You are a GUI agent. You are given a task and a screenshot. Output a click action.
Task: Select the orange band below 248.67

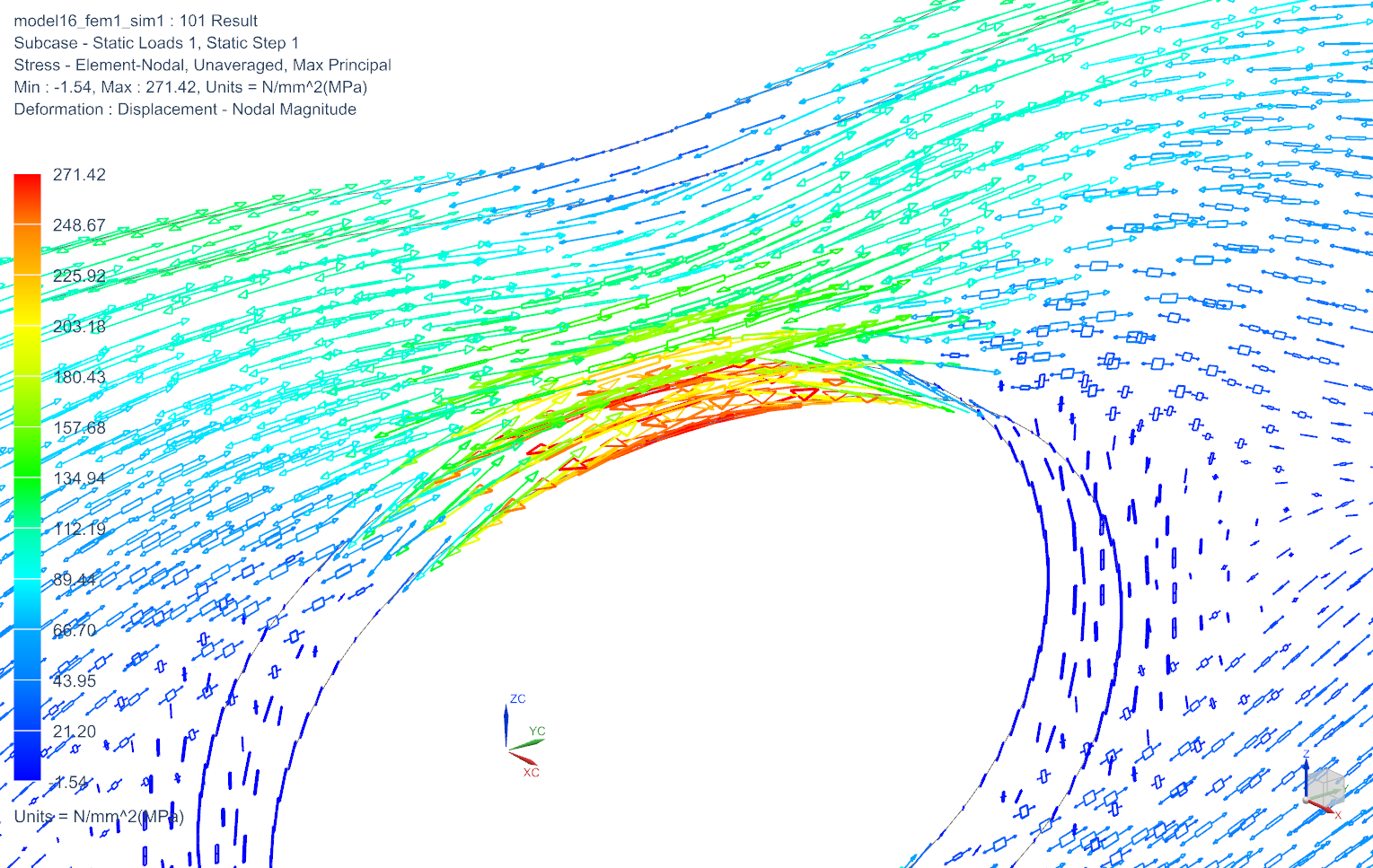[27, 250]
